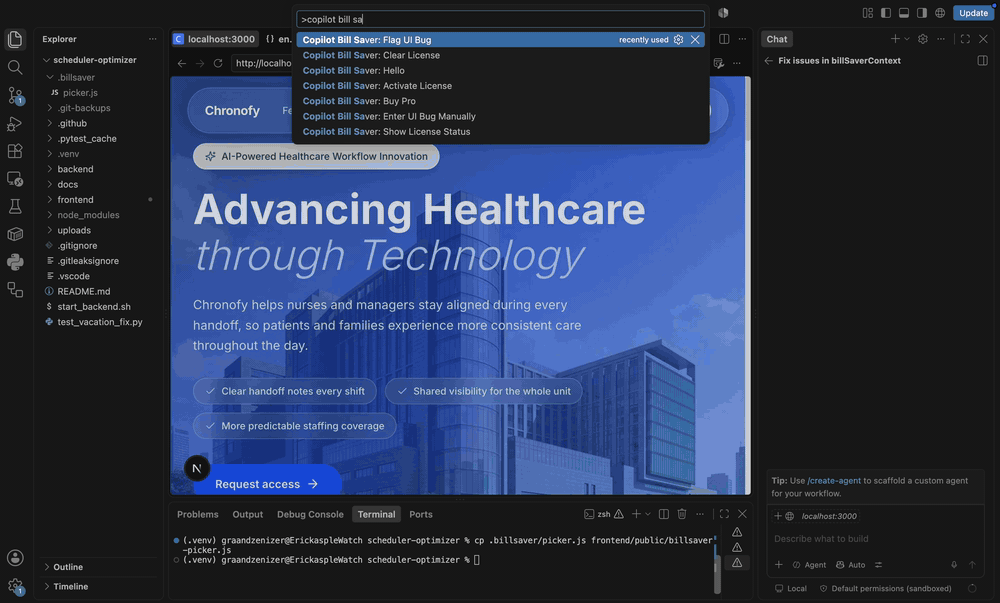Start voice input microphone in chat
Image resolution: width=1000 pixels, height=603 pixels.
[954, 565]
